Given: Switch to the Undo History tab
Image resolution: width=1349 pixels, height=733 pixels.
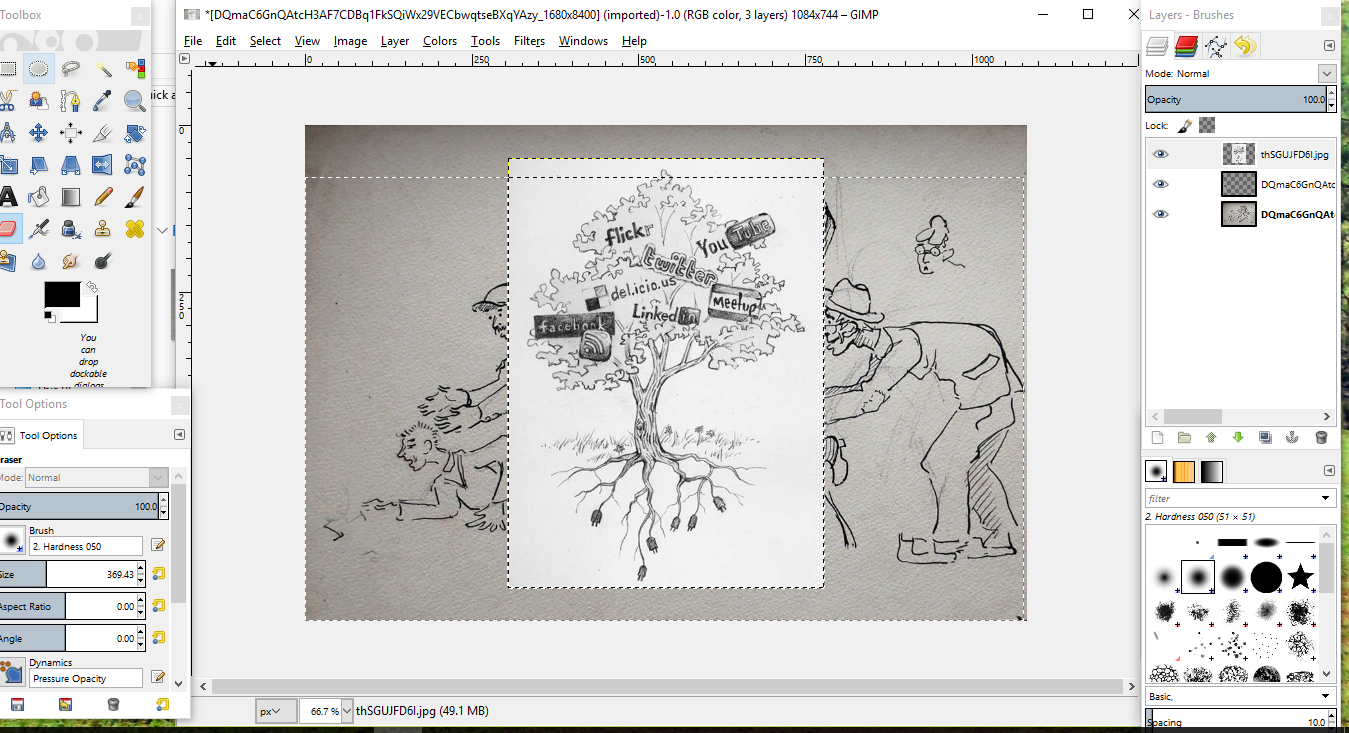Looking at the screenshot, I should pos(1245,45).
